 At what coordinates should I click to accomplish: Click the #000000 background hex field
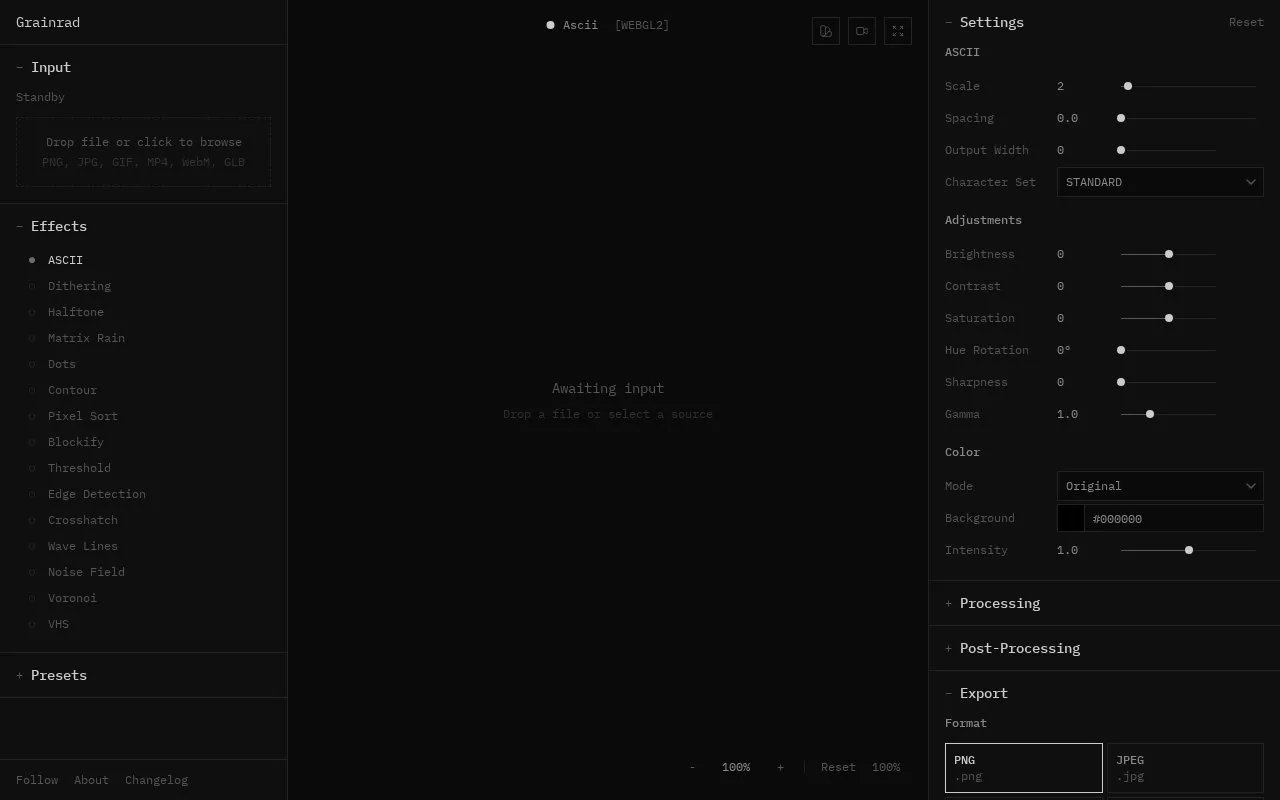pos(1174,518)
